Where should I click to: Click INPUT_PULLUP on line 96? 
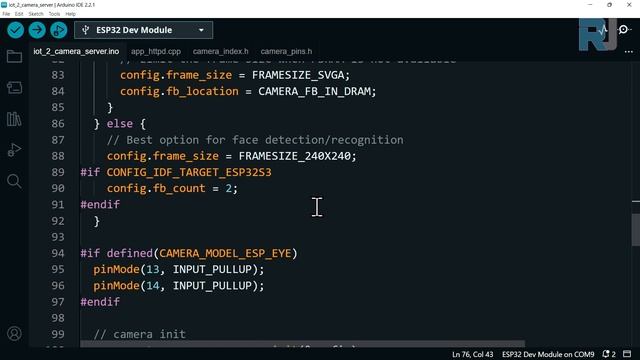pyautogui.click(x=212, y=286)
